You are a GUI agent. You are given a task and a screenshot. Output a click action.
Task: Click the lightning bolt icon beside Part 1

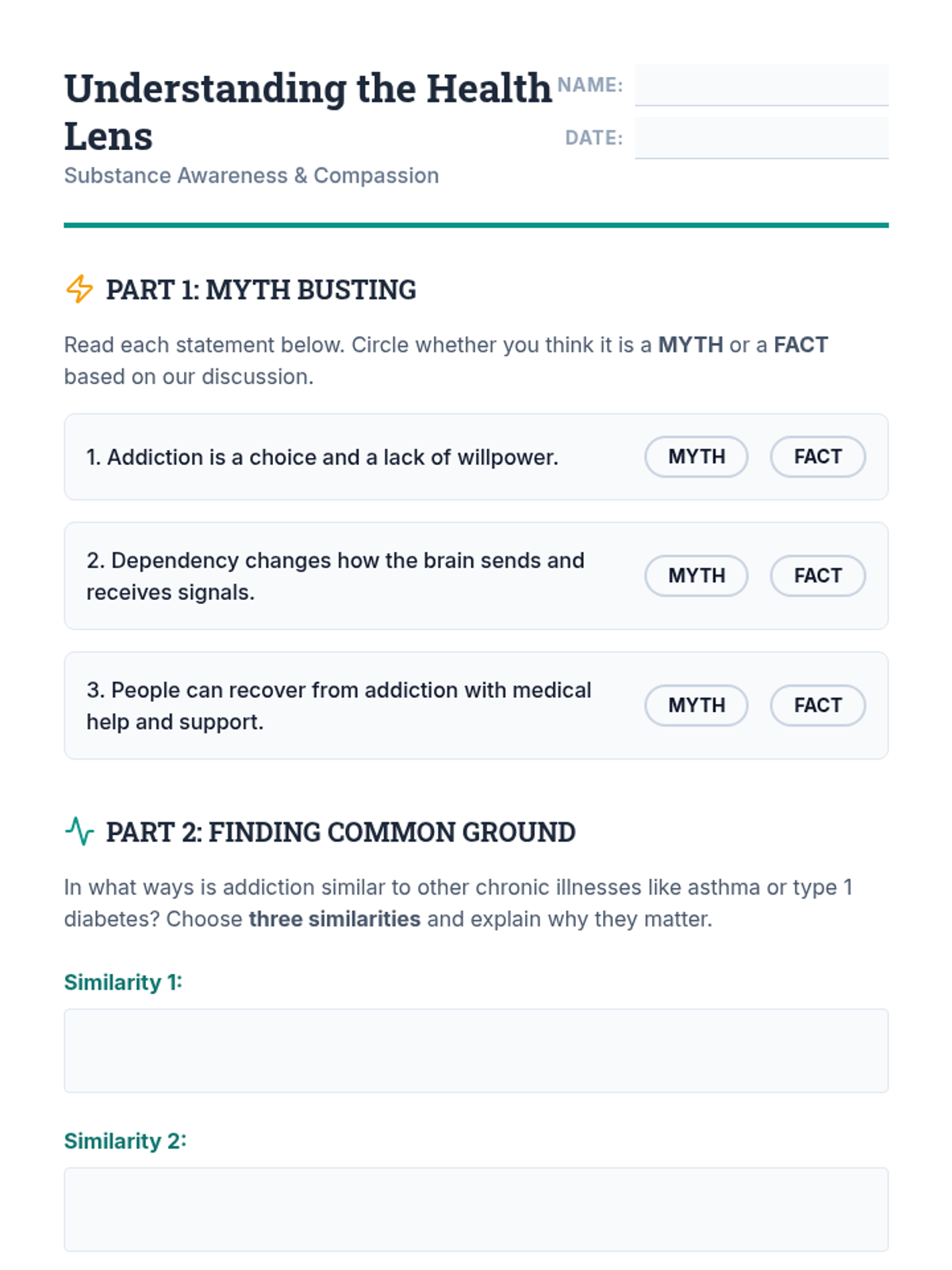point(79,289)
